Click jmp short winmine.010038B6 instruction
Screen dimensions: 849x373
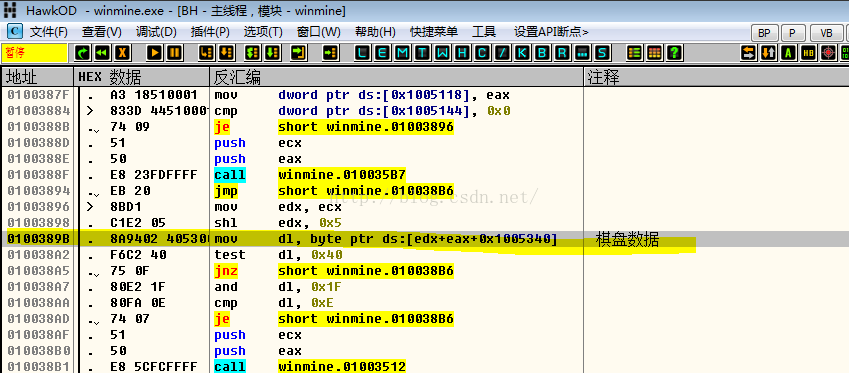334,191
